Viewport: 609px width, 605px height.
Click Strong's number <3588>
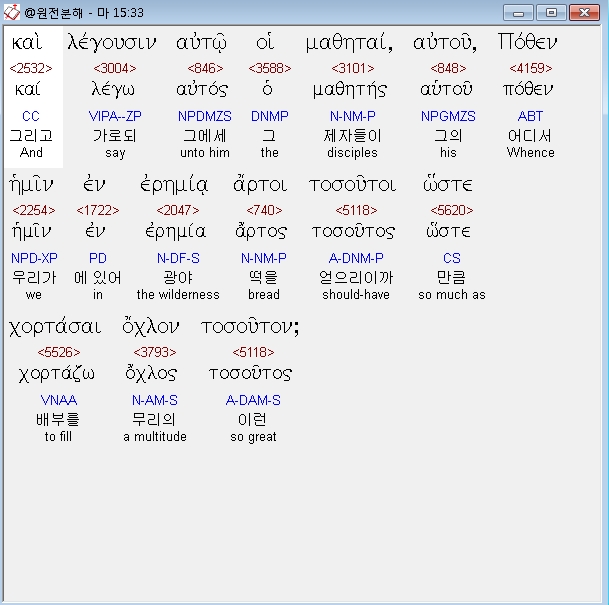[x=270, y=68]
